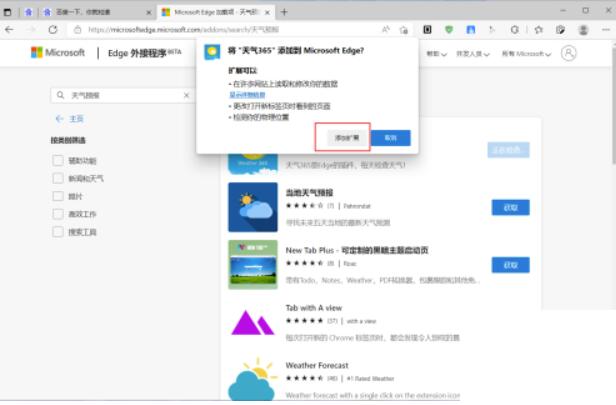Screen dimensions: 616x405
Task: Close the Microsoft Edge 加载项 tab
Action: point(268,13)
